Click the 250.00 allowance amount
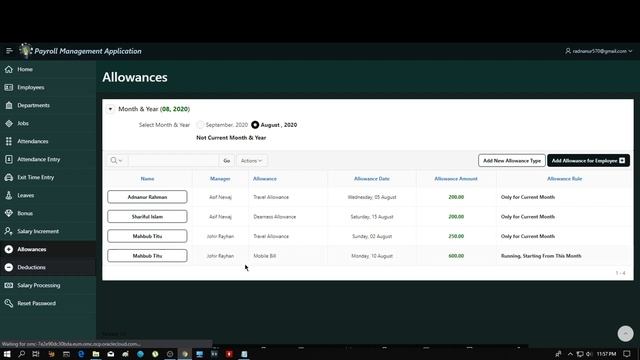Image resolution: width=640 pixels, height=360 pixels. [x=456, y=236]
